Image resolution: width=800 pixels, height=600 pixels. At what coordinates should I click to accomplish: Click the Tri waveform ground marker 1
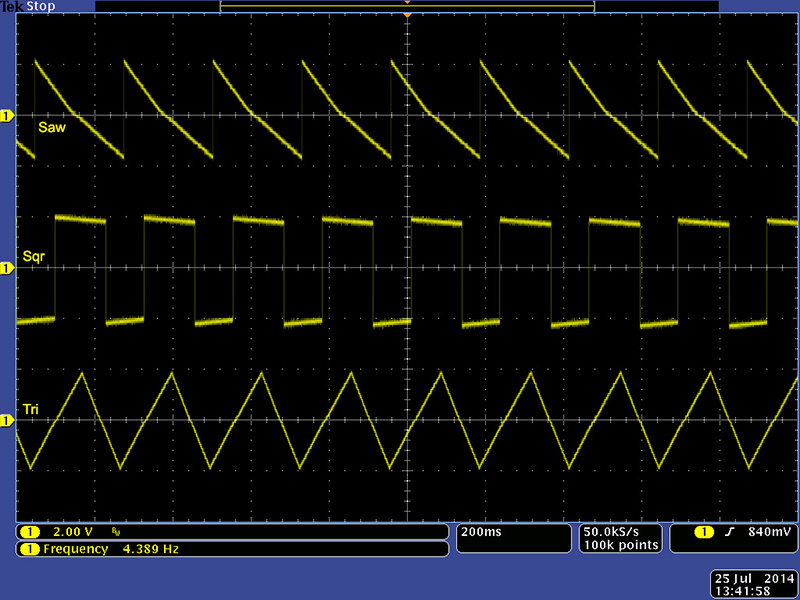7,421
